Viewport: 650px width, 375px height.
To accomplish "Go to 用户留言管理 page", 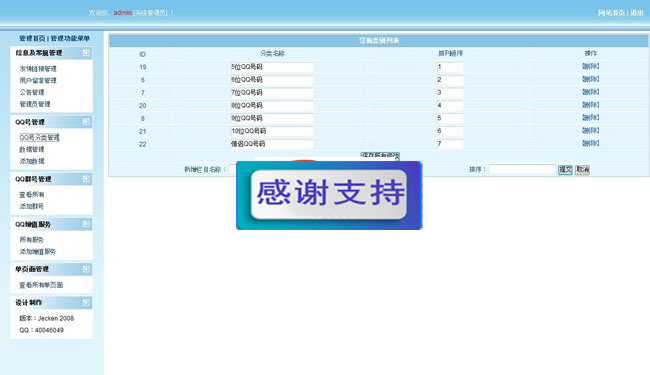I will coord(38,80).
